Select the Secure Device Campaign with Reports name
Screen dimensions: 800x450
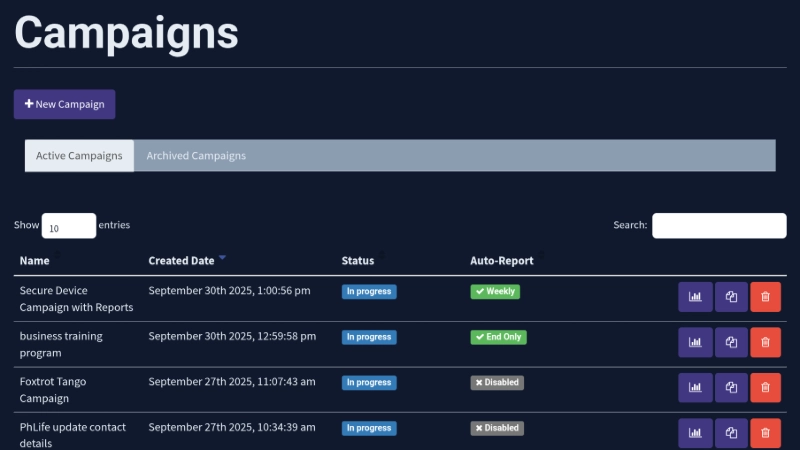point(76,298)
